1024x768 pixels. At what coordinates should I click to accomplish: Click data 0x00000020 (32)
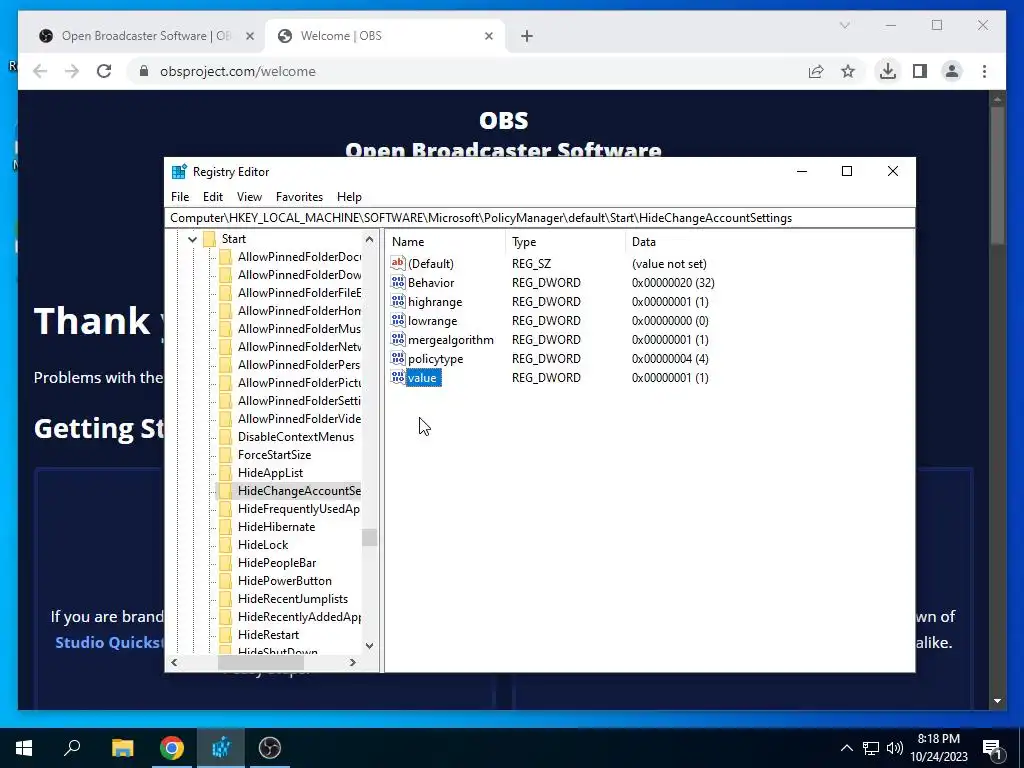click(x=673, y=282)
